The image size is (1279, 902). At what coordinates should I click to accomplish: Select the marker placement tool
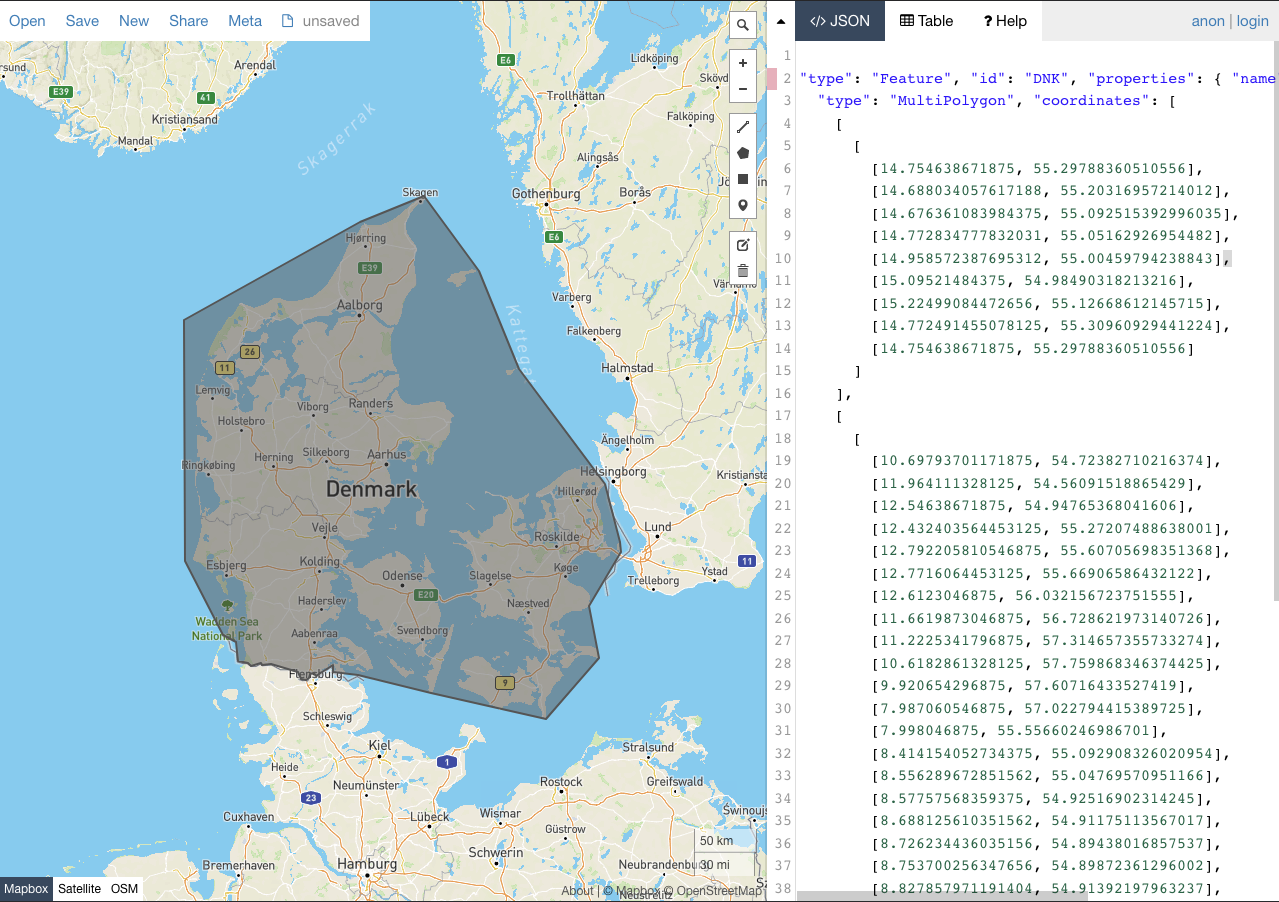[x=742, y=204]
